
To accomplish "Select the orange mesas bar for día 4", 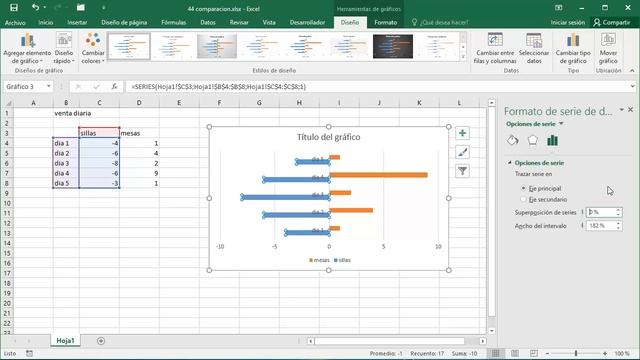I will [x=378, y=175].
